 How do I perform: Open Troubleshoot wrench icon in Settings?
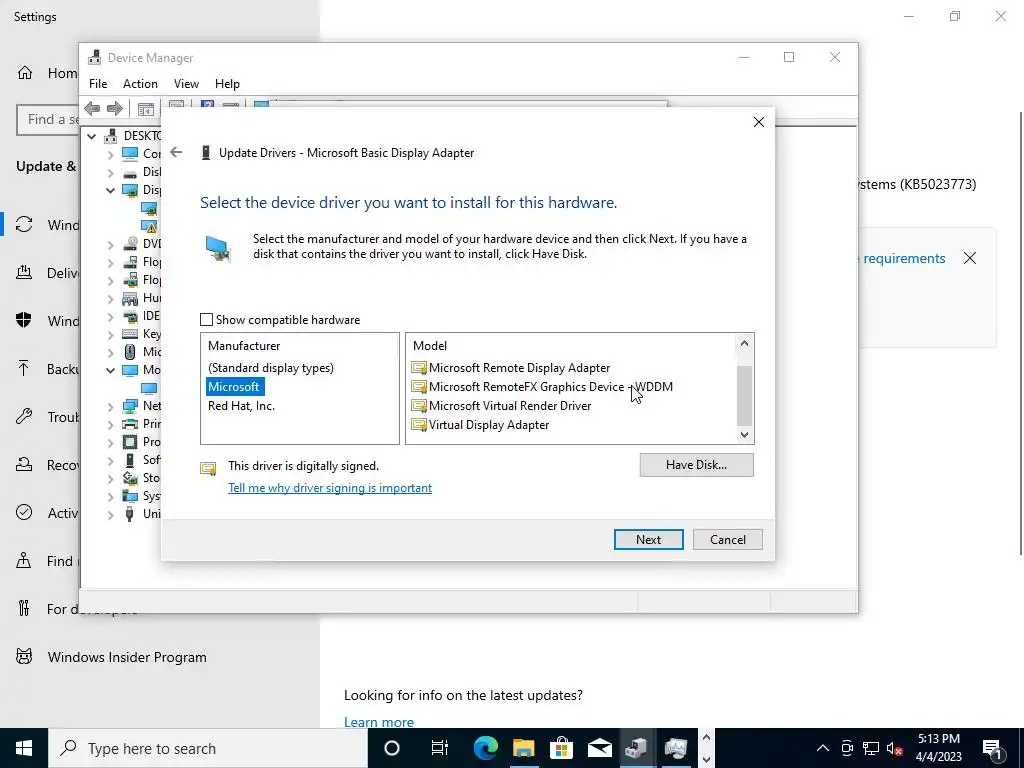click(x=24, y=417)
